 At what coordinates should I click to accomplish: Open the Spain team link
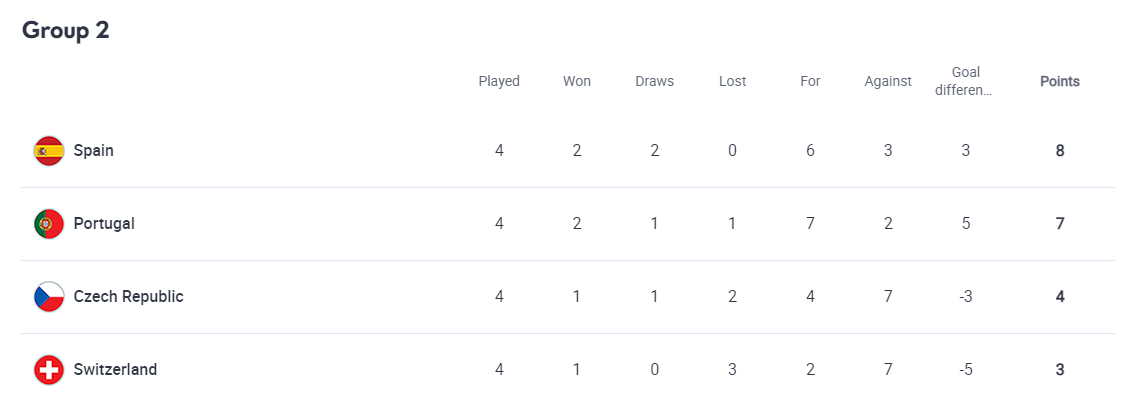(93, 151)
